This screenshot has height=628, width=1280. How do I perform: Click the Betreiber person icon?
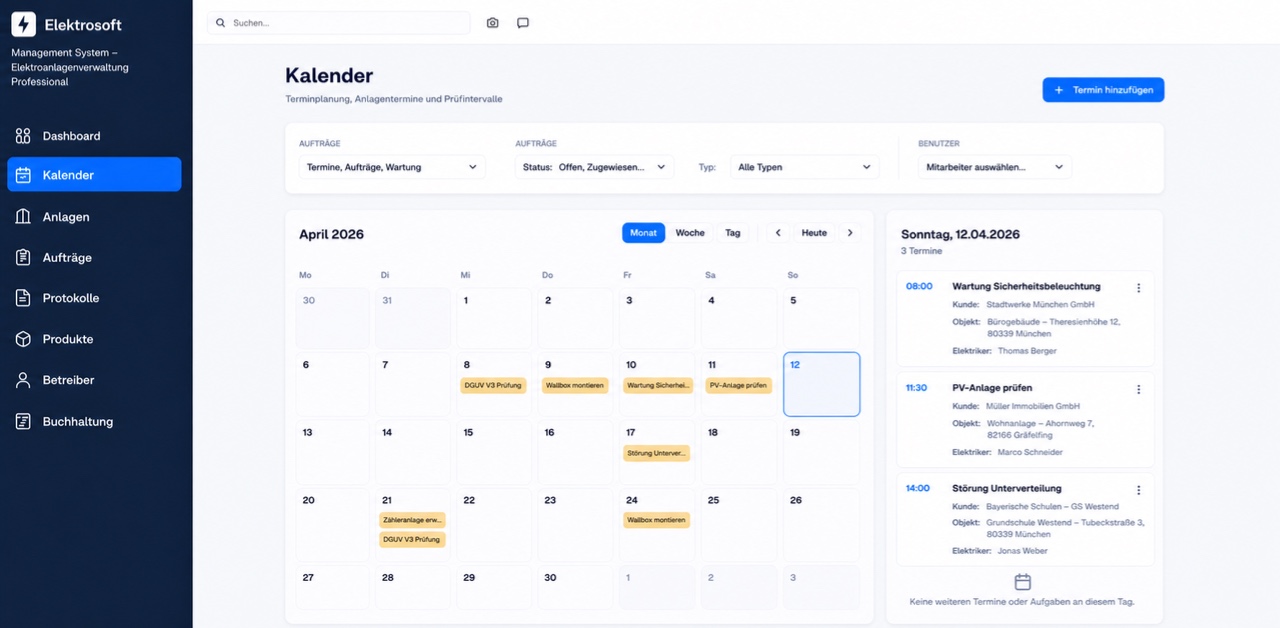(23, 380)
